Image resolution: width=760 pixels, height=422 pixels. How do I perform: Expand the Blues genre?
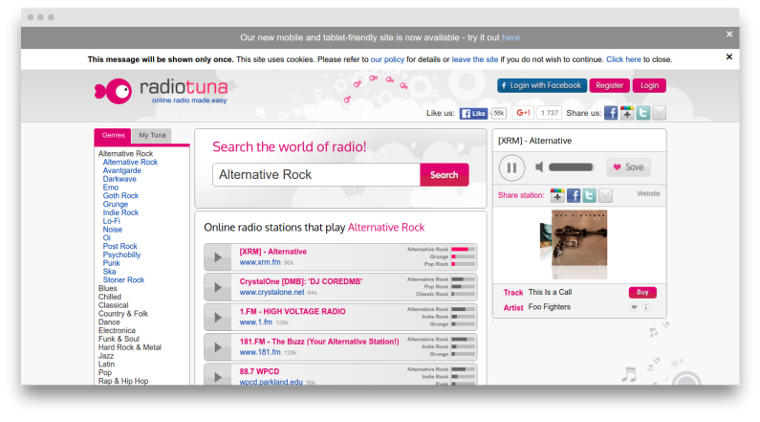point(108,288)
